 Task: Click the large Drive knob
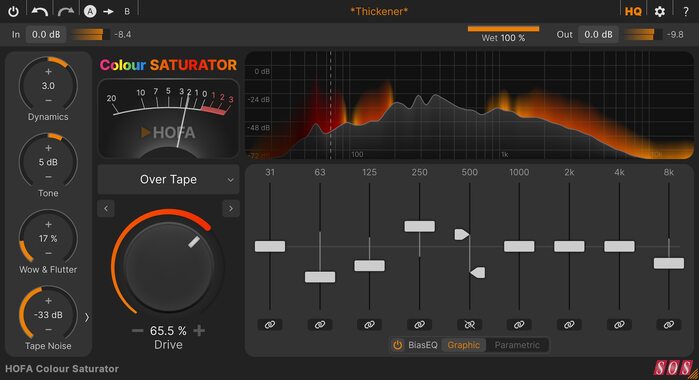point(169,266)
